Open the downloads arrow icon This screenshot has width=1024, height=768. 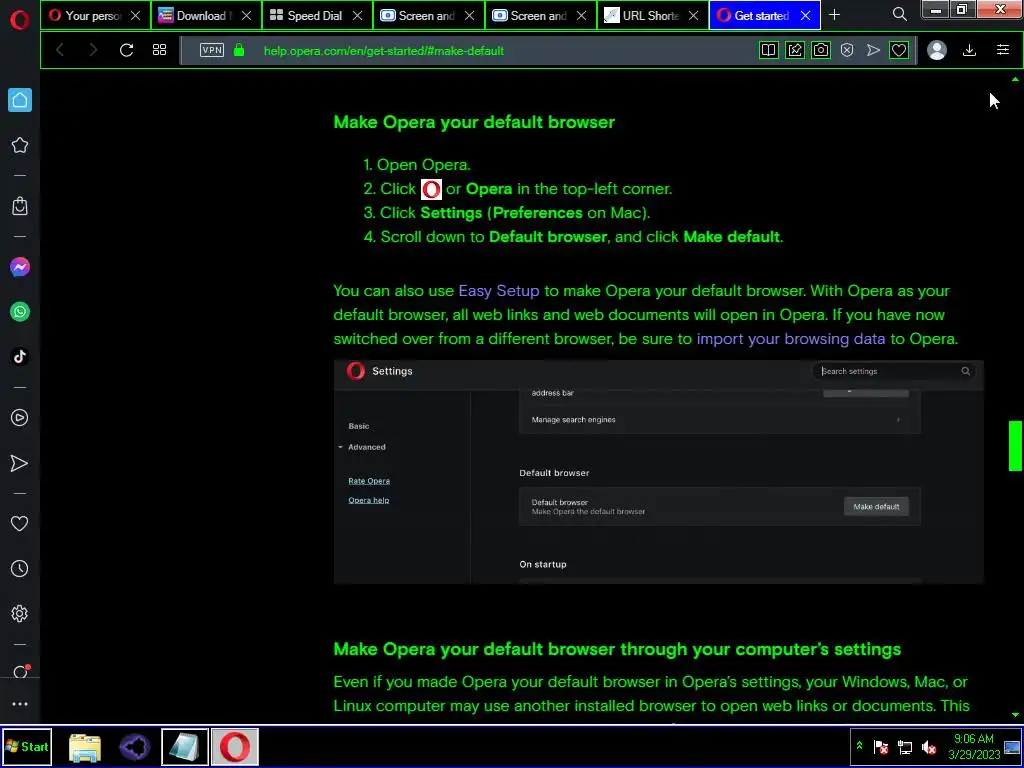coord(970,50)
